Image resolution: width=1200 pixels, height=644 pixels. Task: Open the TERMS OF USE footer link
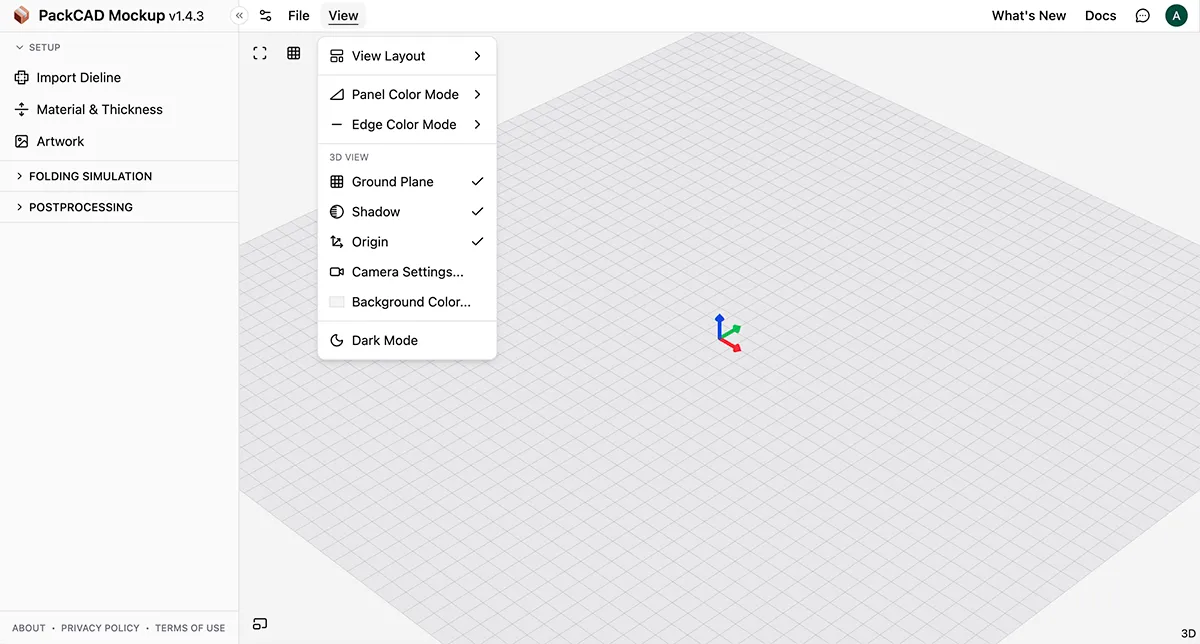(x=190, y=628)
